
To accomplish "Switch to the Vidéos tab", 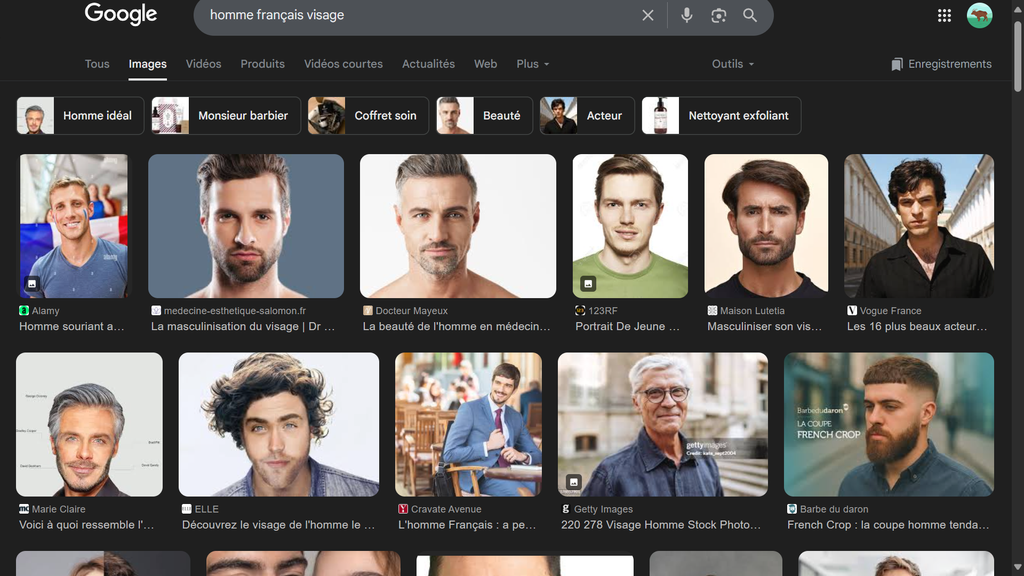I will [203, 64].
